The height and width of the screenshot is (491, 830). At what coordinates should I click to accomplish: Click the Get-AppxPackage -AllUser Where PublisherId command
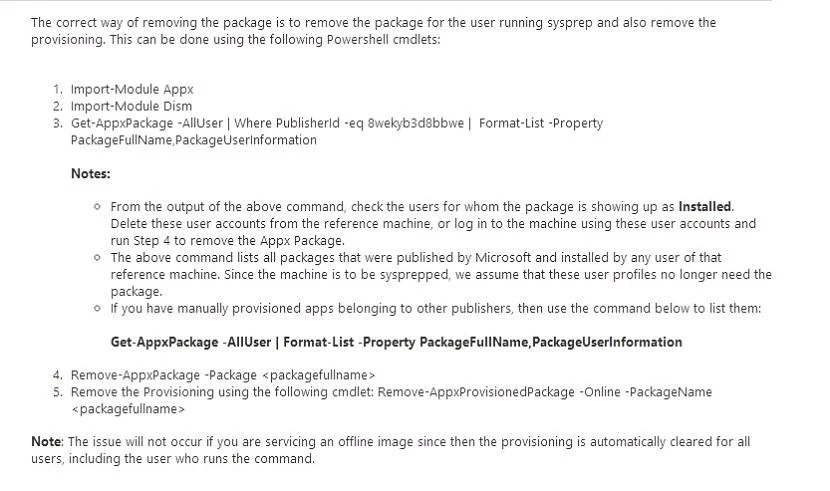point(337,123)
